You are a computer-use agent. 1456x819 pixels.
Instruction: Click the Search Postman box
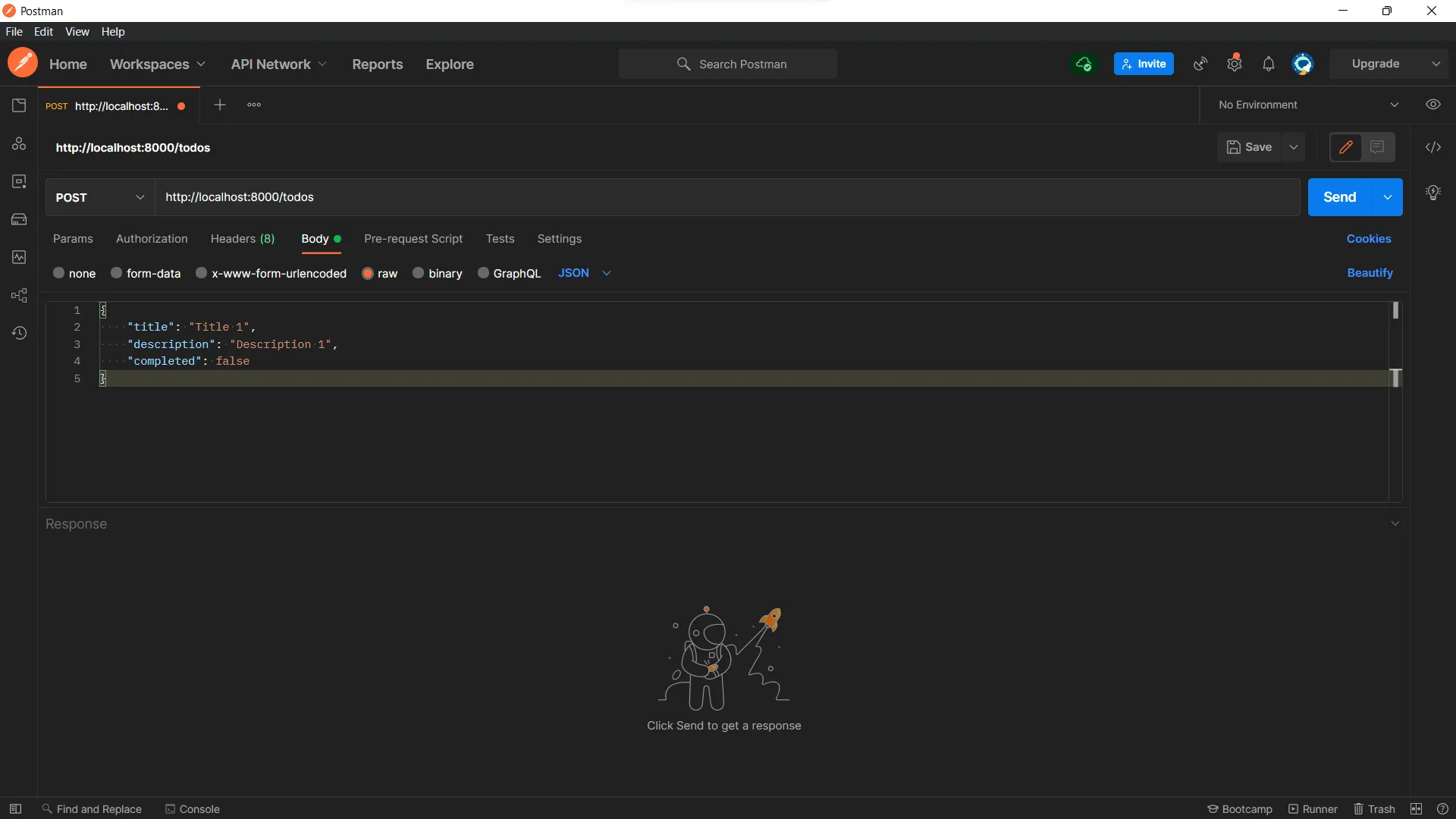click(728, 64)
